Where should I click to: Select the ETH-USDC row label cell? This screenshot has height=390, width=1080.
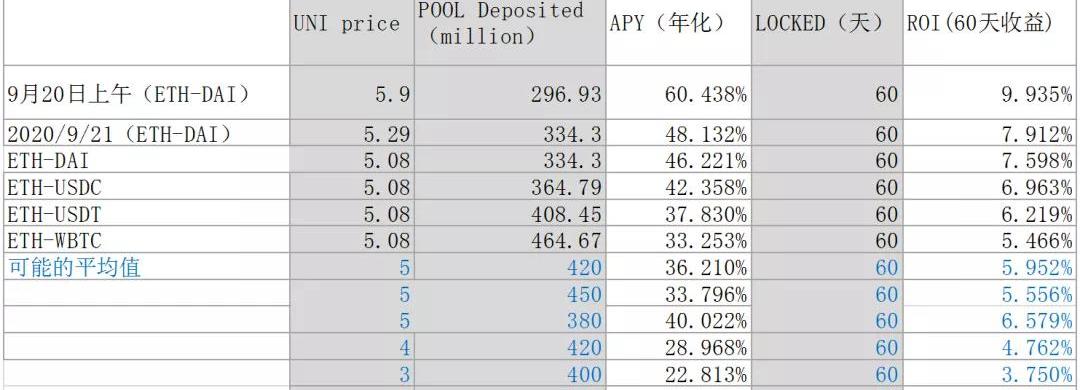tap(147, 187)
